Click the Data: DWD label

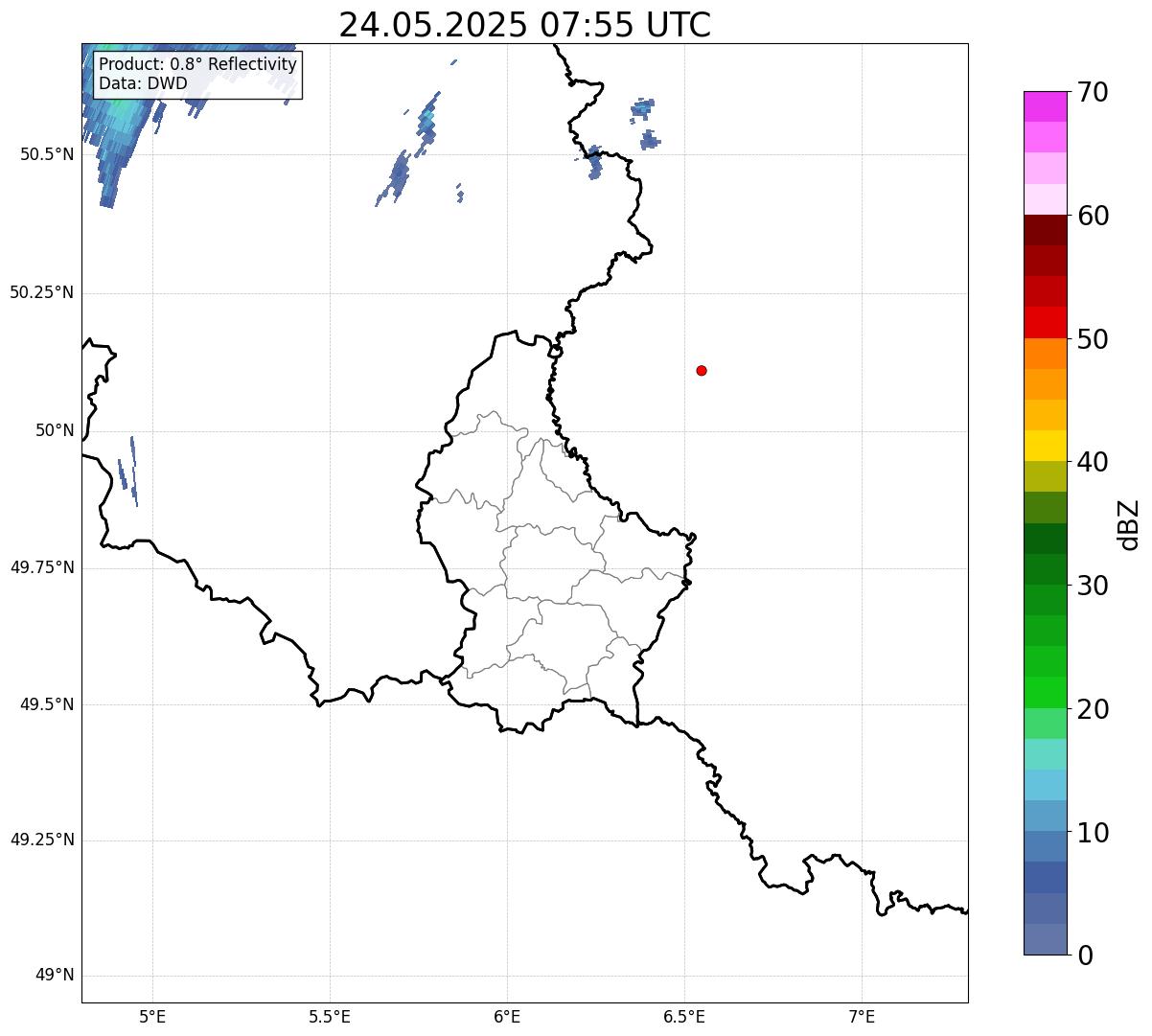144,83
